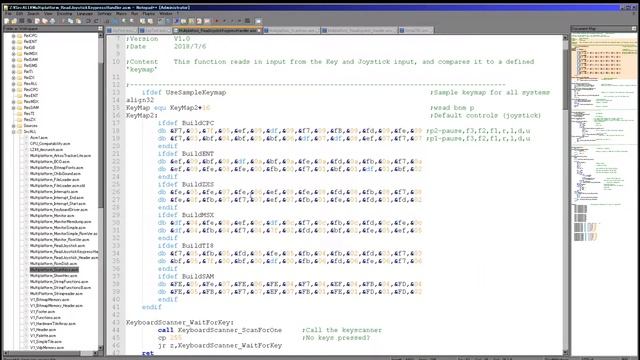
Task: Select Multiplatform_Monitor.asm file
Action: coord(52,216)
